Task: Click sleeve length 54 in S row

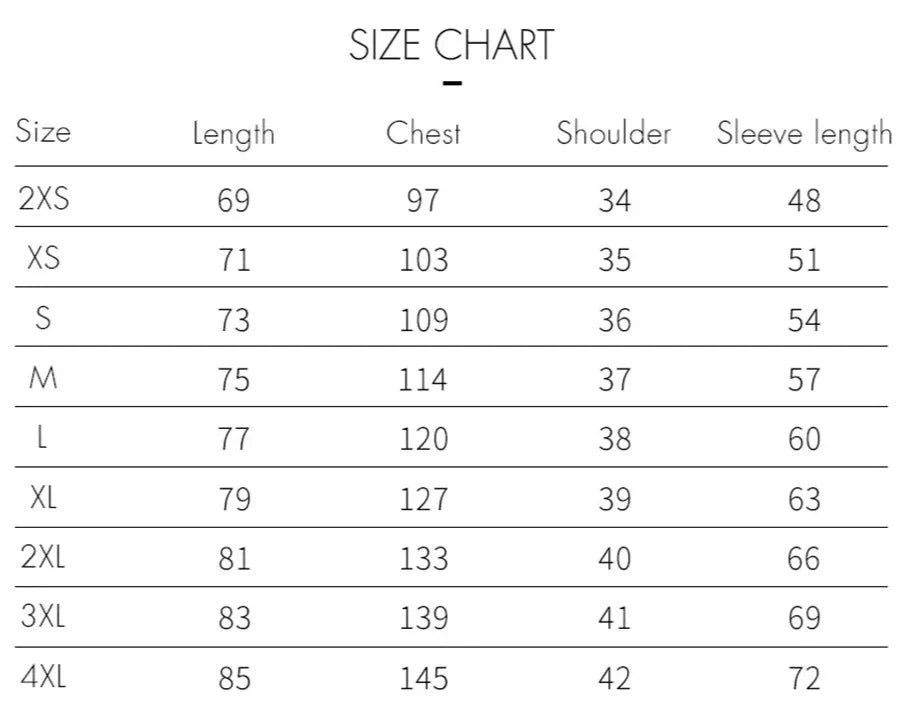Action: click(804, 320)
